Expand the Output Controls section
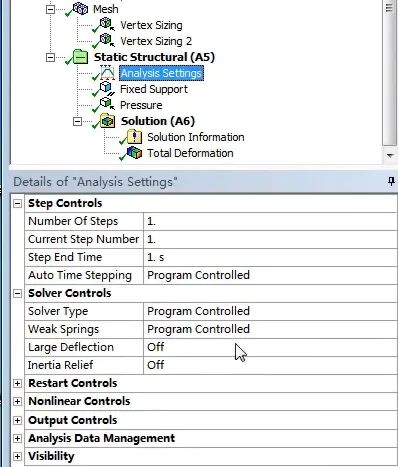 17,420
